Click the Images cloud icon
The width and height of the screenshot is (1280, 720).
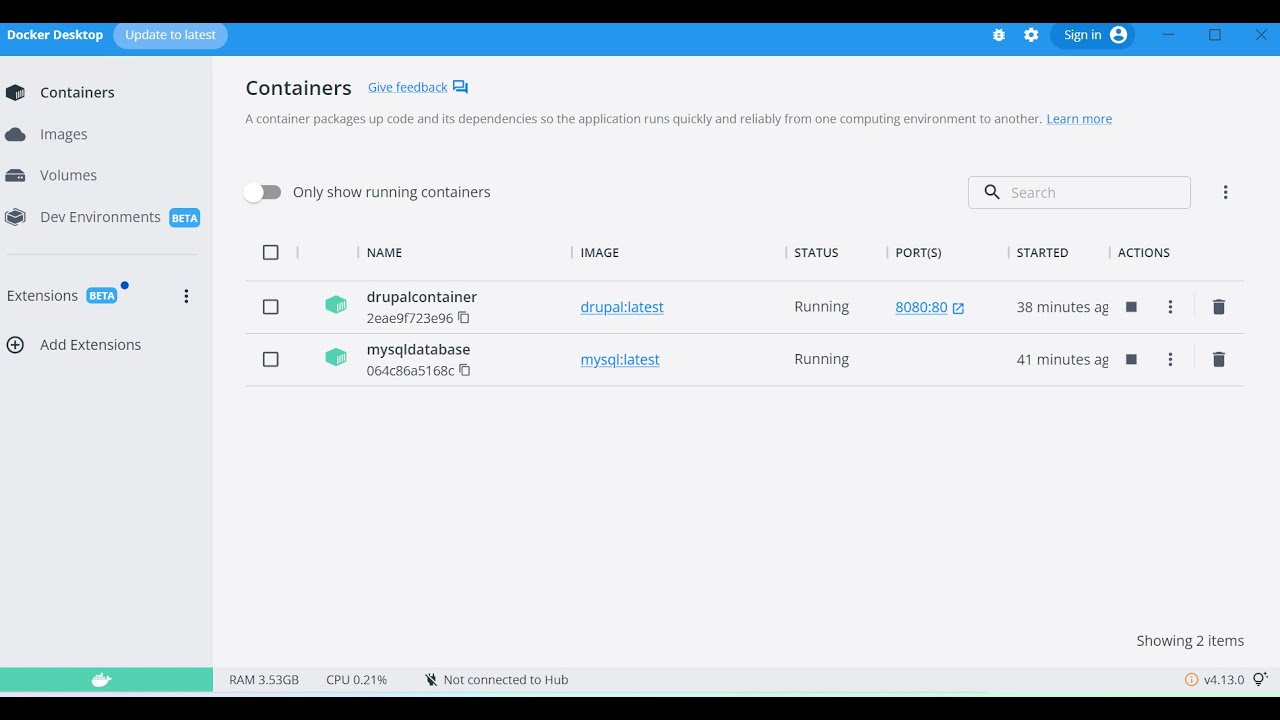(15, 134)
